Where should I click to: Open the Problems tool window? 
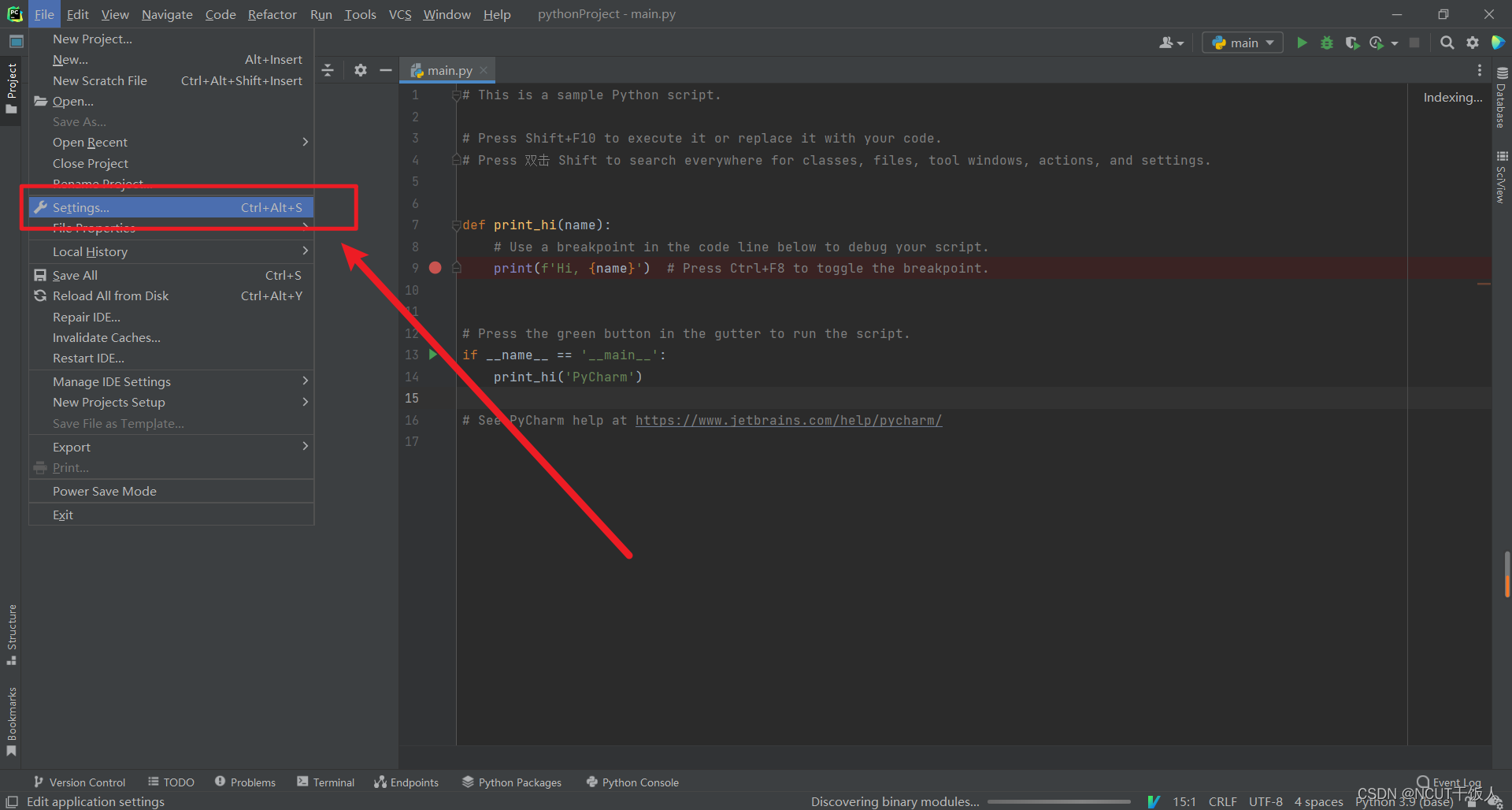click(245, 782)
